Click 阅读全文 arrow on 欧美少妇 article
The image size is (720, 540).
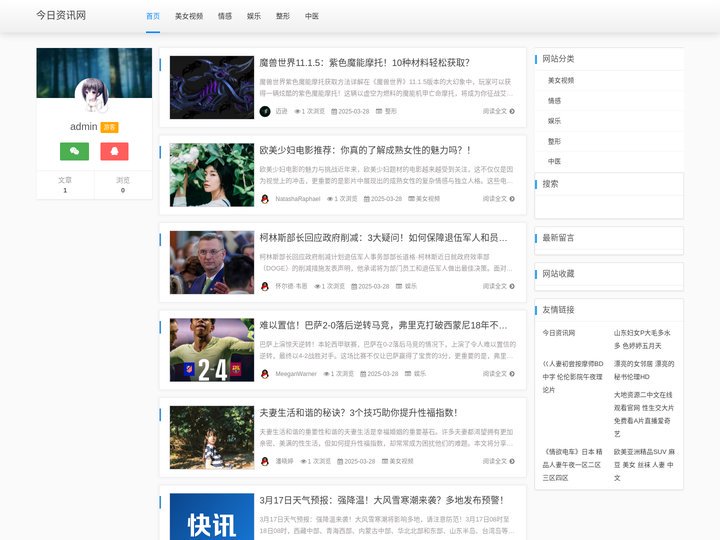click(x=499, y=199)
